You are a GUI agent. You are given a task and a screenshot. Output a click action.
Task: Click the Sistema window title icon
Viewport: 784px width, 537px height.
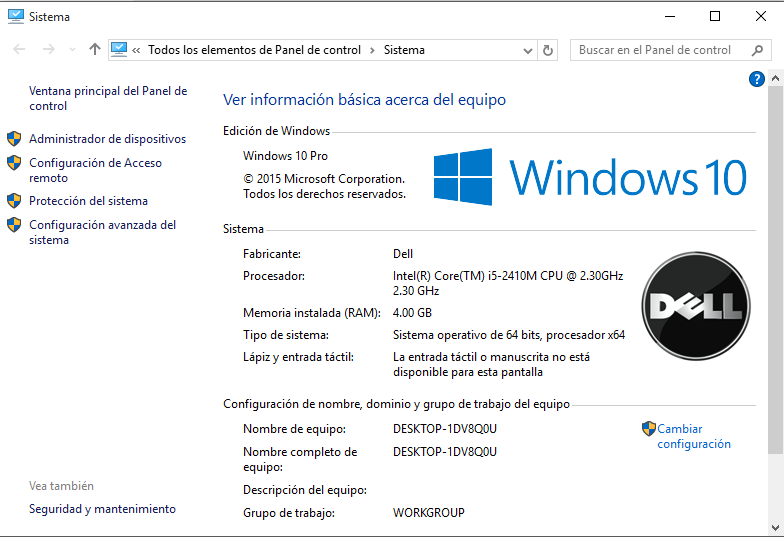tap(16, 16)
